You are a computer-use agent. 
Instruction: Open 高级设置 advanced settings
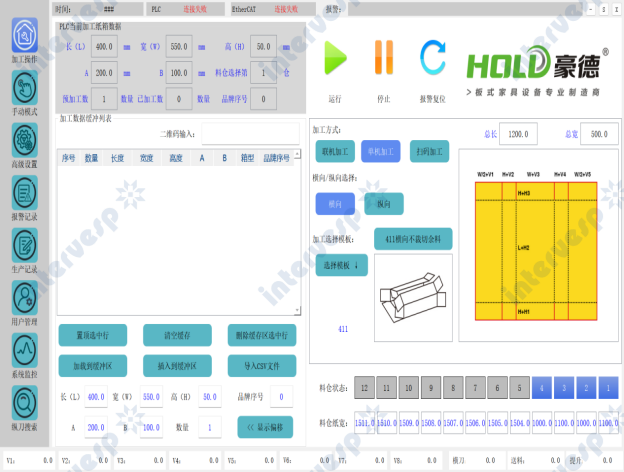click(x=25, y=141)
